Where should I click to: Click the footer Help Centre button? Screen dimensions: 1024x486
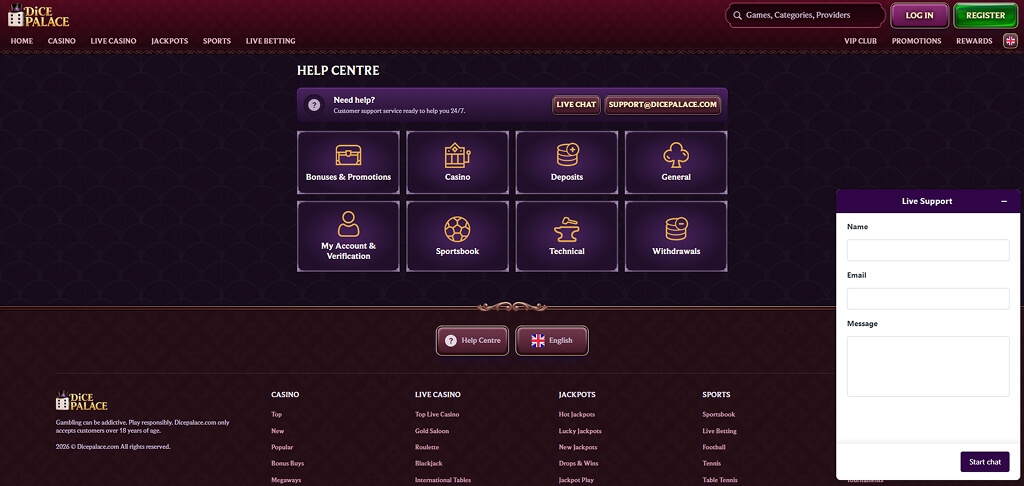(x=472, y=340)
